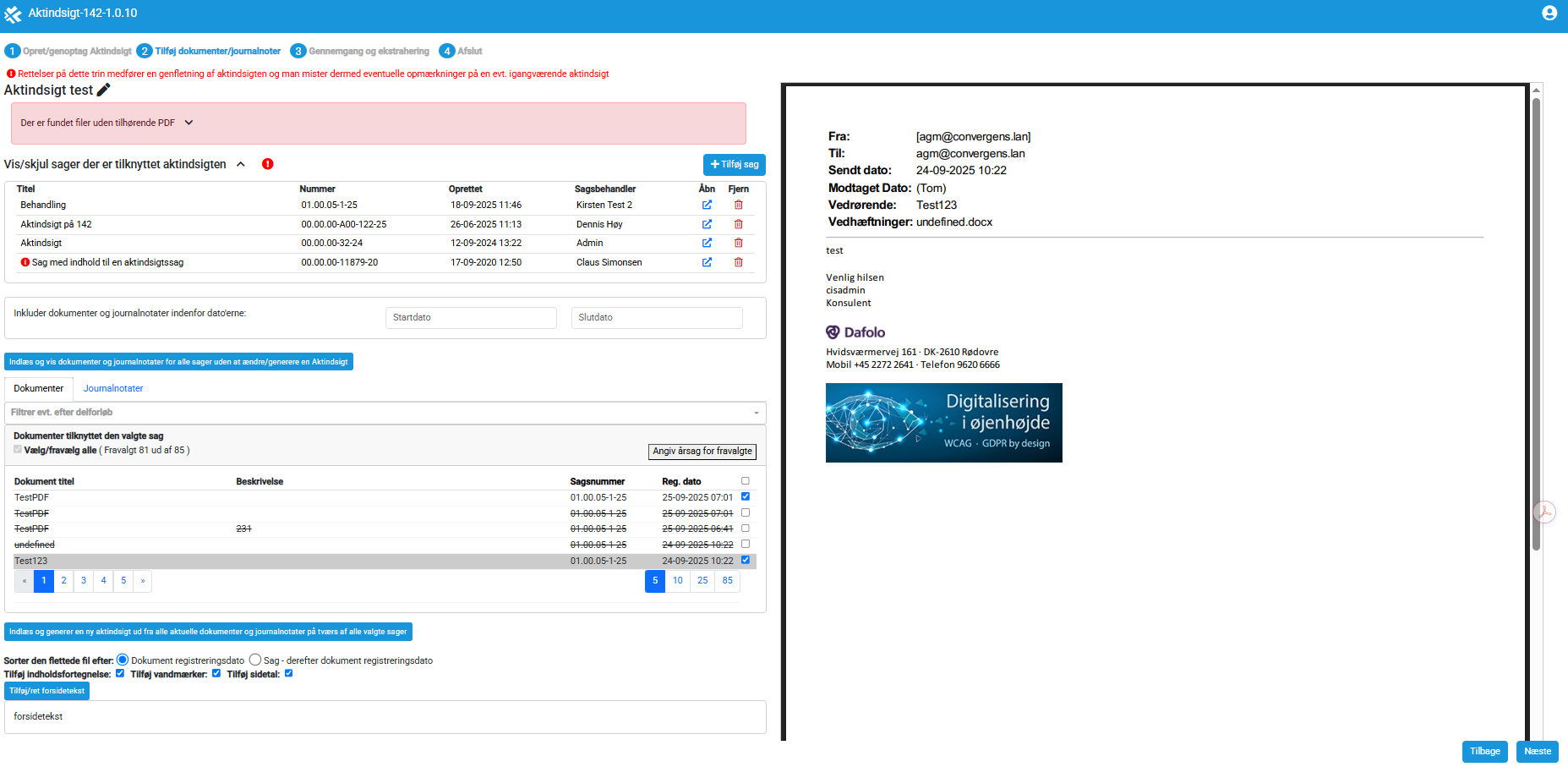The height and width of the screenshot is (767, 1568).
Task: Uncheck the first TestPDF document checkbox
Action: pos(745,496)
